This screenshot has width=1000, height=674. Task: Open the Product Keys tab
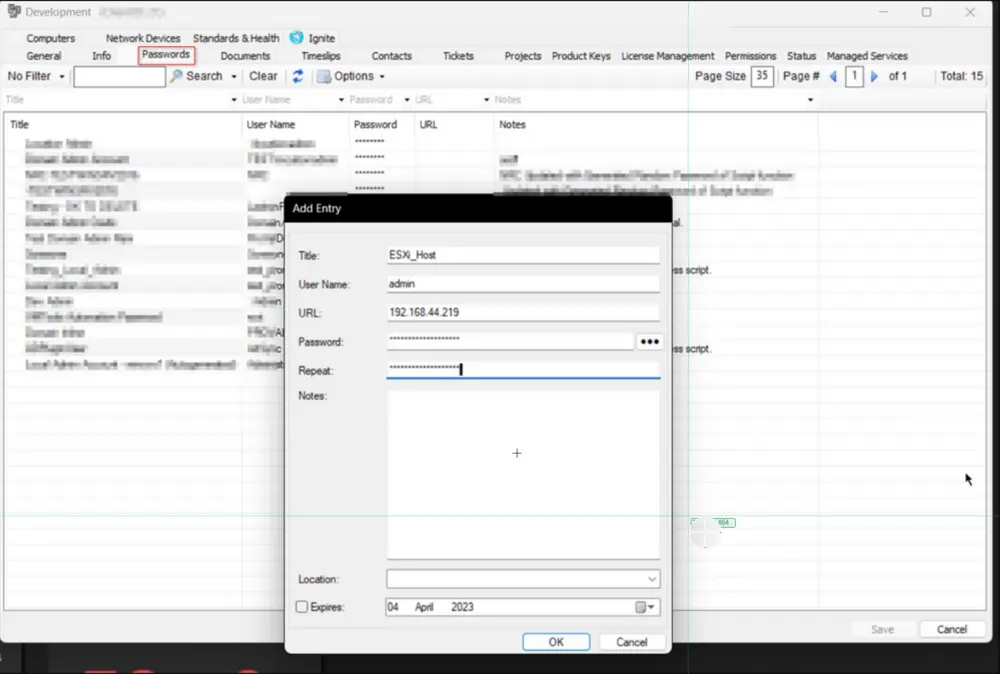pyautogui.click(x=581, y=56)
